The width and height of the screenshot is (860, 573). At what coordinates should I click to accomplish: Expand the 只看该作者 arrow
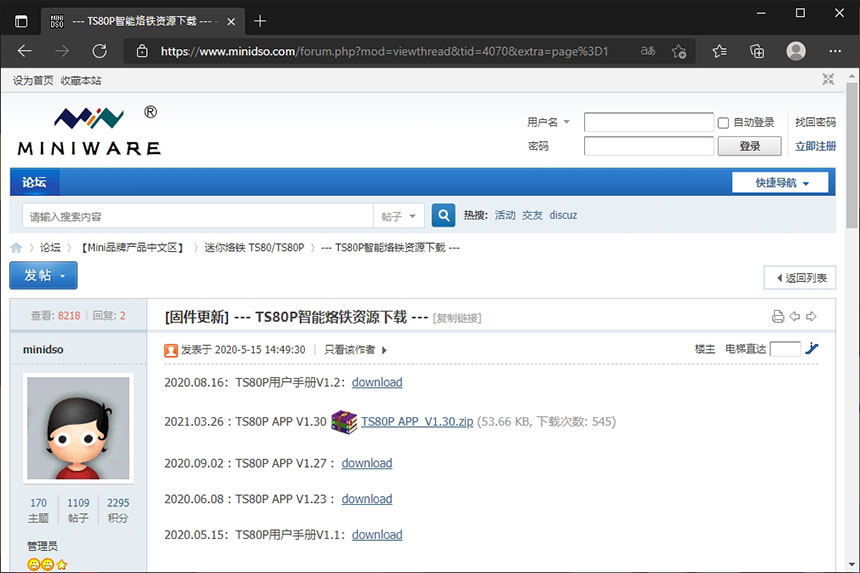tap(384, 350)
